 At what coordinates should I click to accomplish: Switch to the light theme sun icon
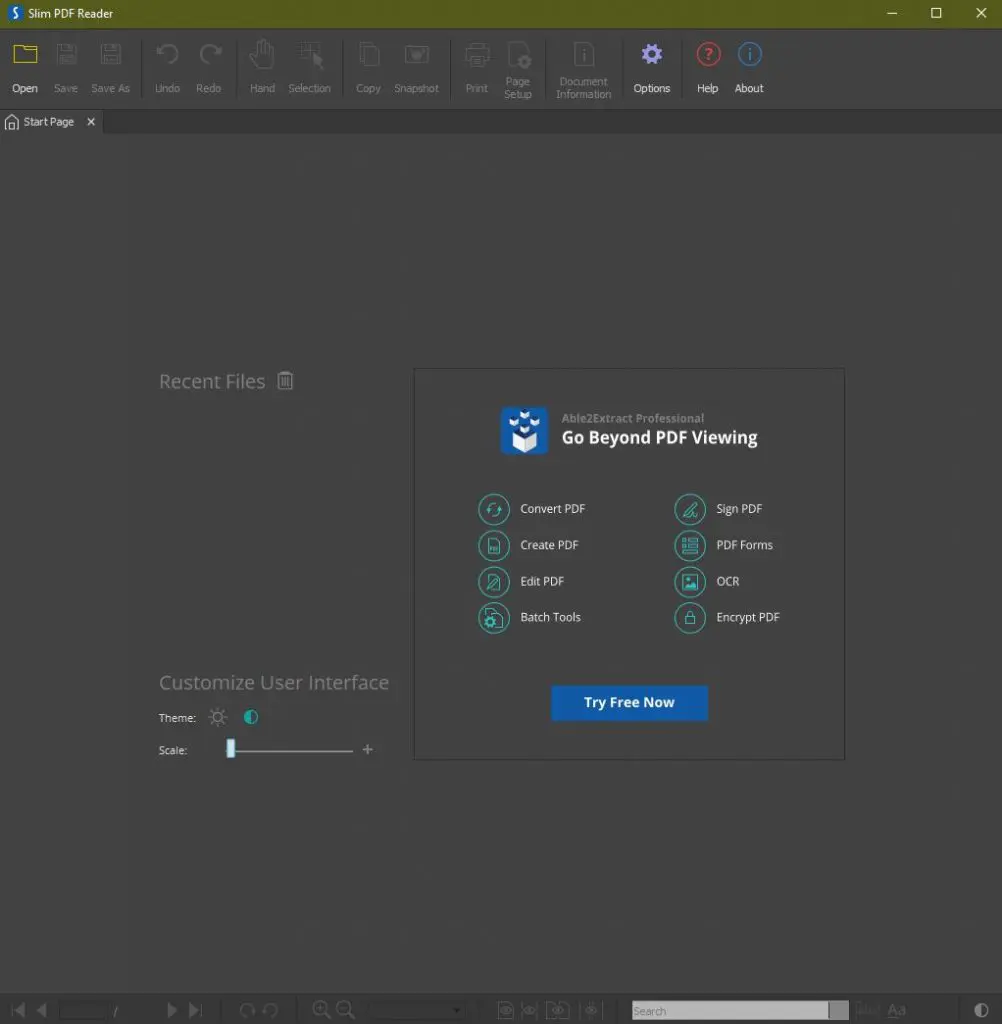218,717
